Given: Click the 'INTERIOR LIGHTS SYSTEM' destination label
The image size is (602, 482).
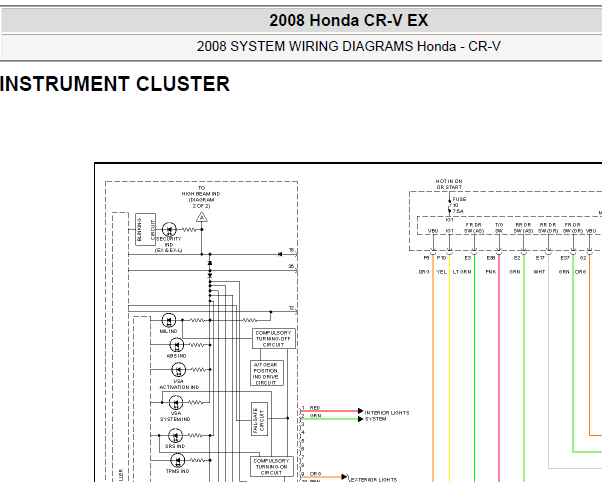Looking at the screenshot, I should [x=387, y=416].
